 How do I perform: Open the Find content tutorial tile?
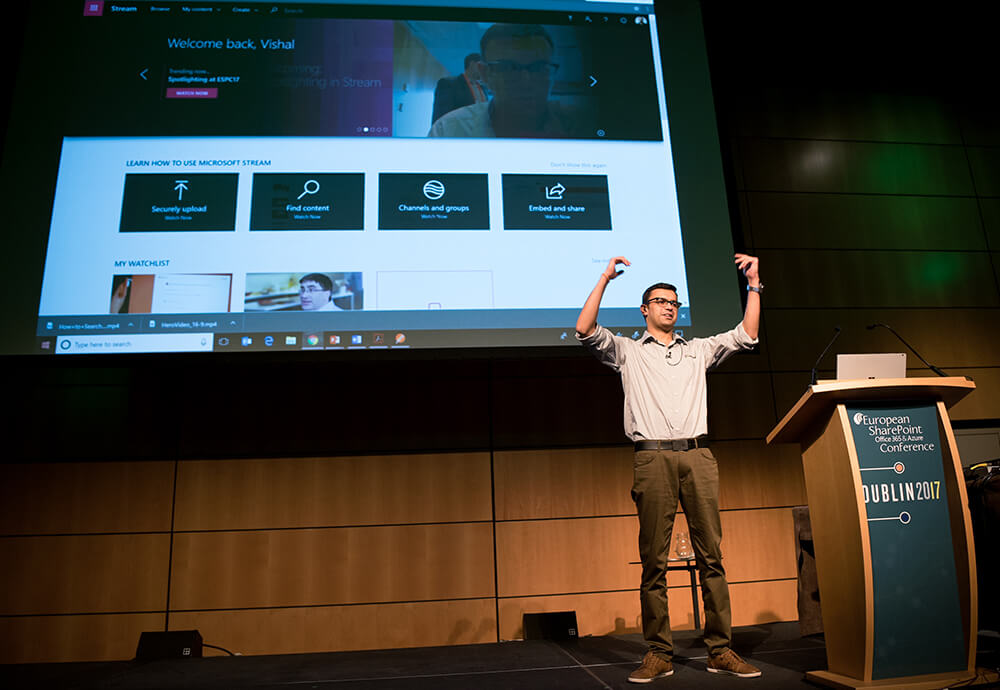click(307, 201)
